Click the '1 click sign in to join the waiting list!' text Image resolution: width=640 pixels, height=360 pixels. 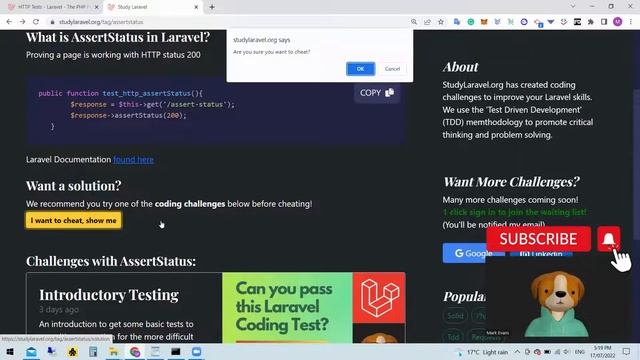click(x=515, y=212)
